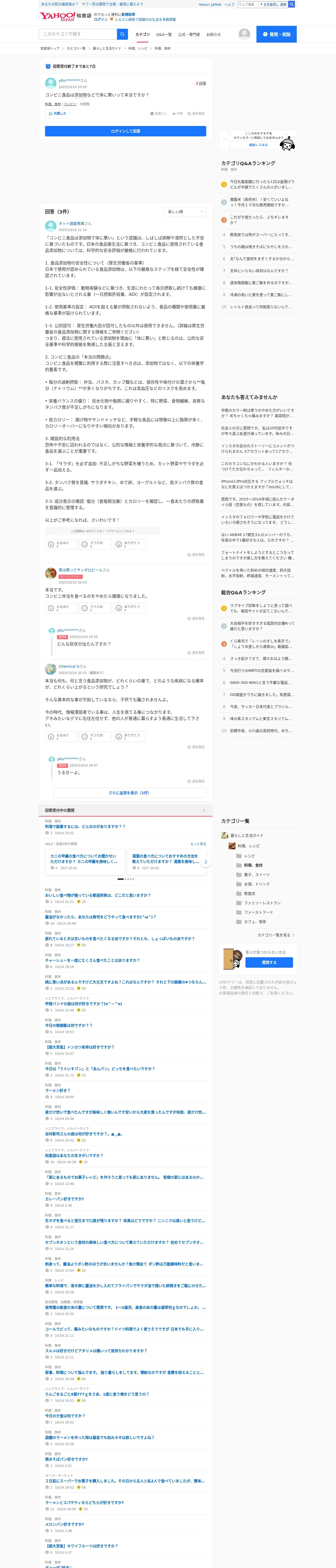The image size is (336, 1568).
Task: Click the カフェ、喫茶 folder icon
Action: click(x=238, y=921)
